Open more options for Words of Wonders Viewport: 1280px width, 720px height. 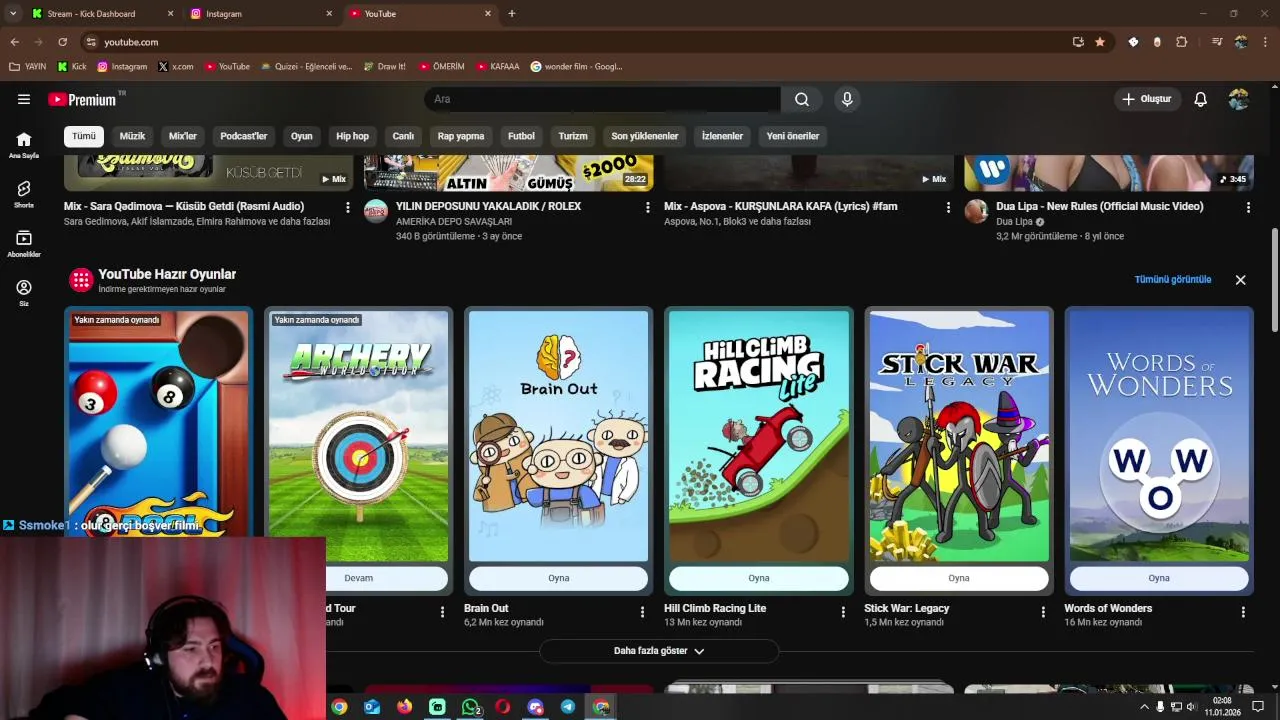pyautogui.click(x=1243, y=611)
